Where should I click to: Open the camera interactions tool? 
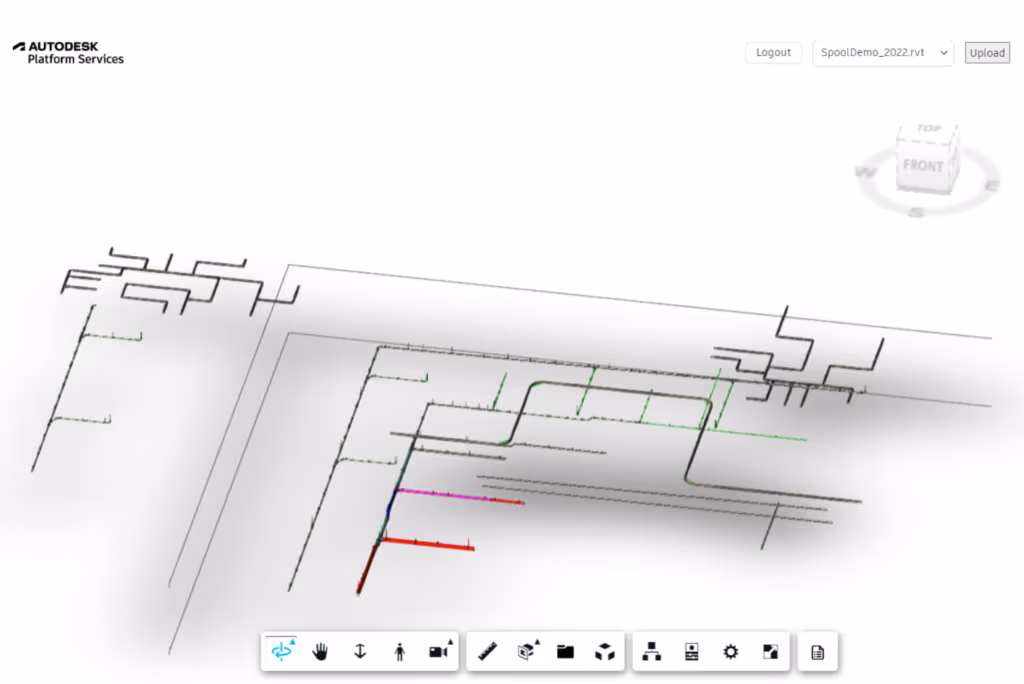click(x=436, y=651)
